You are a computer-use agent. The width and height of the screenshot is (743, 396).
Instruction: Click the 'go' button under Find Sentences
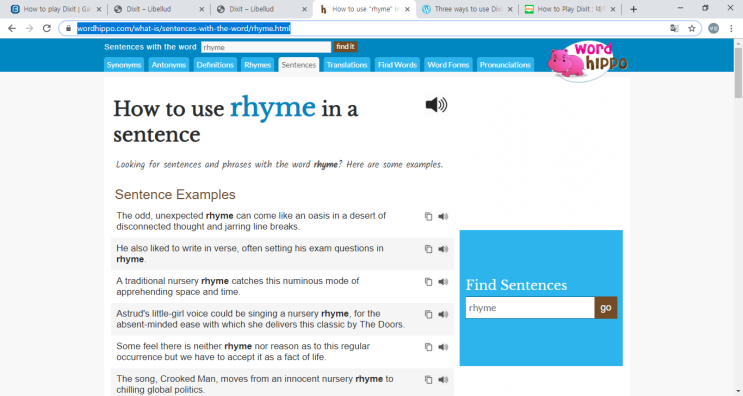pyautogui.click(x=606, y=308)
